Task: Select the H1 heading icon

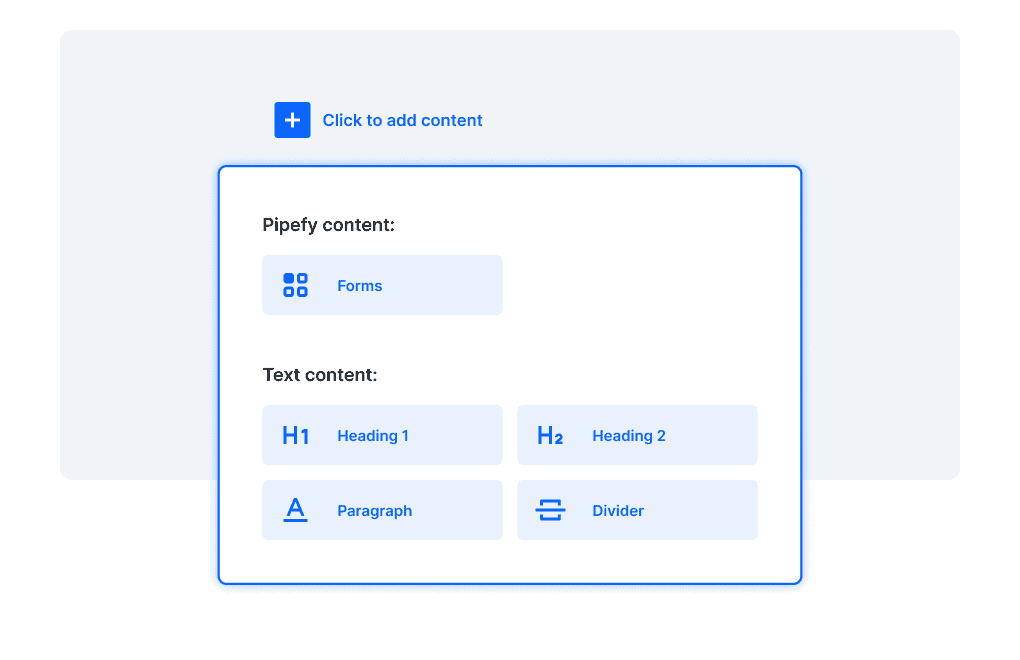Action: pyautogui.click(x=295, y=435)
